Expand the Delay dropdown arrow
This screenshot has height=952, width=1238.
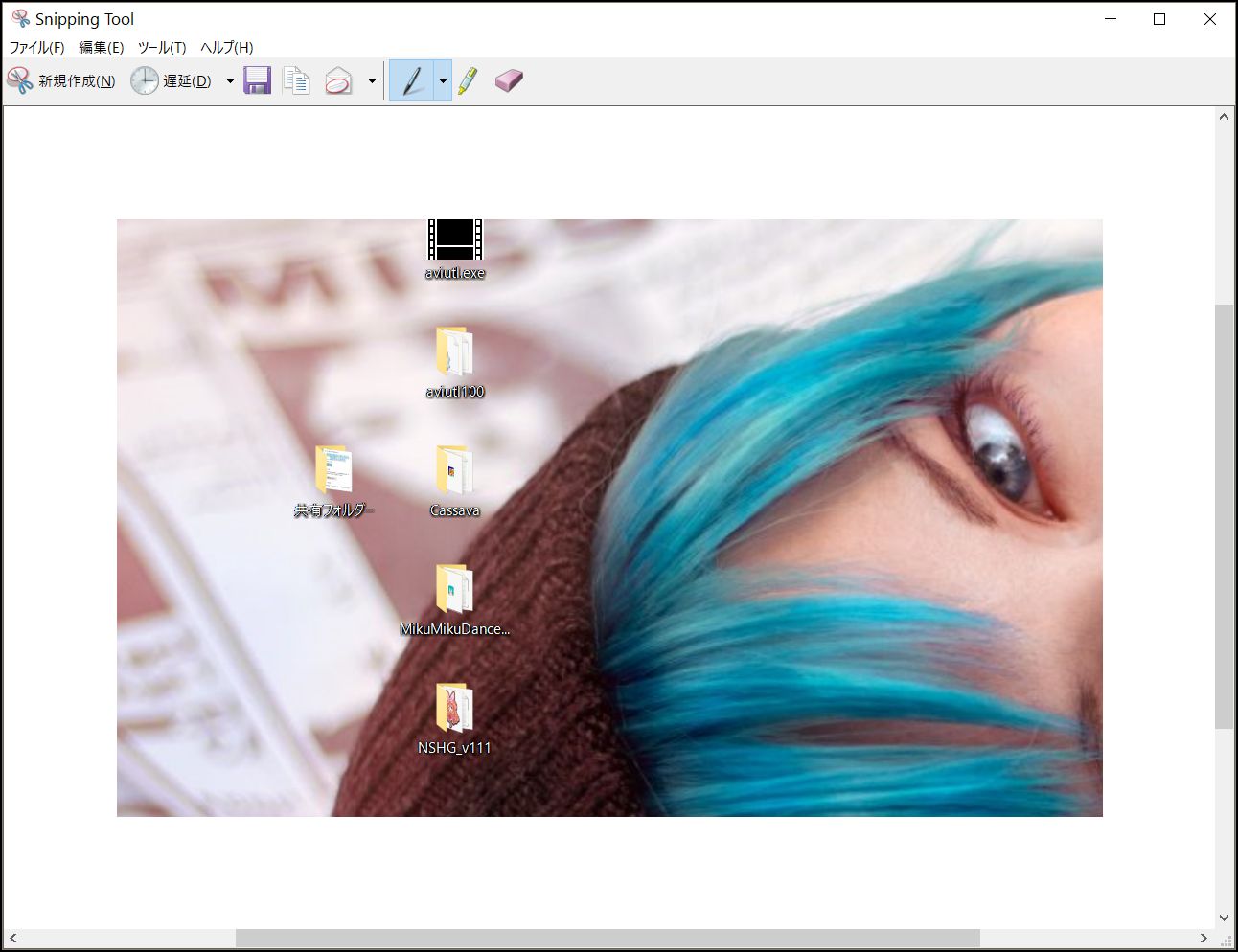pos(230,81)
